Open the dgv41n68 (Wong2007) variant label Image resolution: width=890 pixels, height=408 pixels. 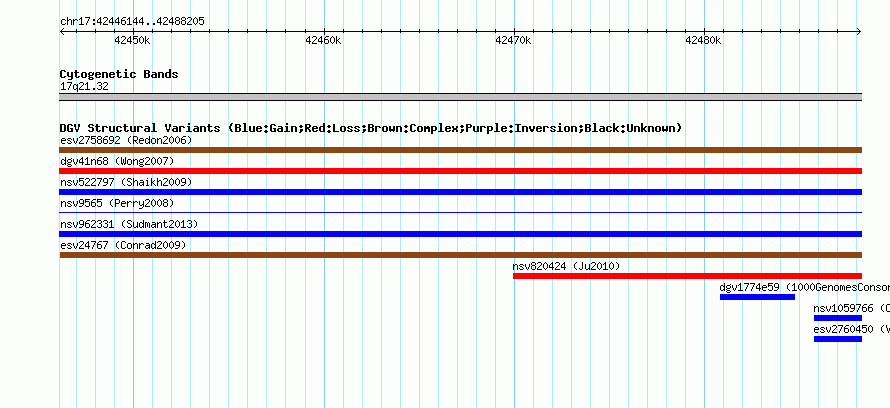(117, 161)
